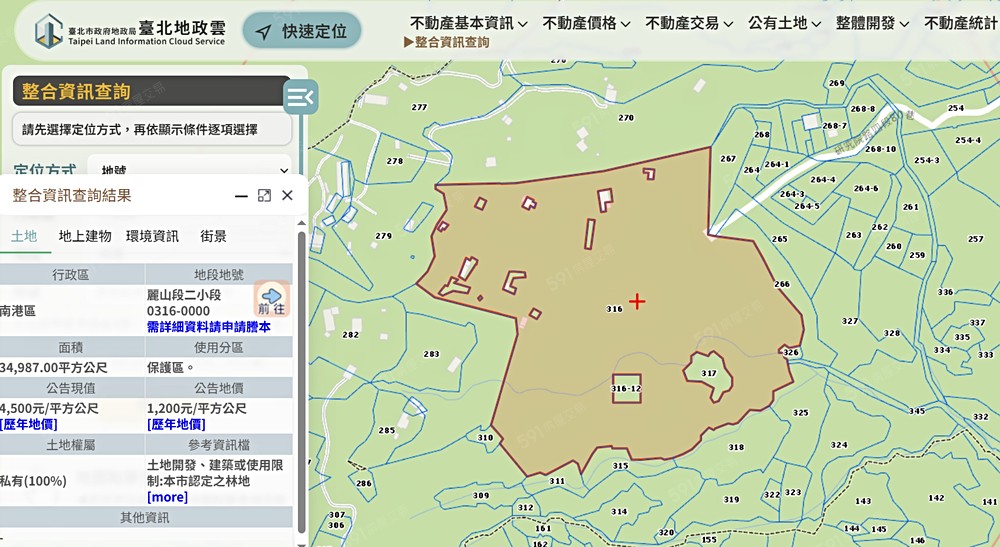Maximize the query results panel
1000x547 pixels.
(264, 195)
